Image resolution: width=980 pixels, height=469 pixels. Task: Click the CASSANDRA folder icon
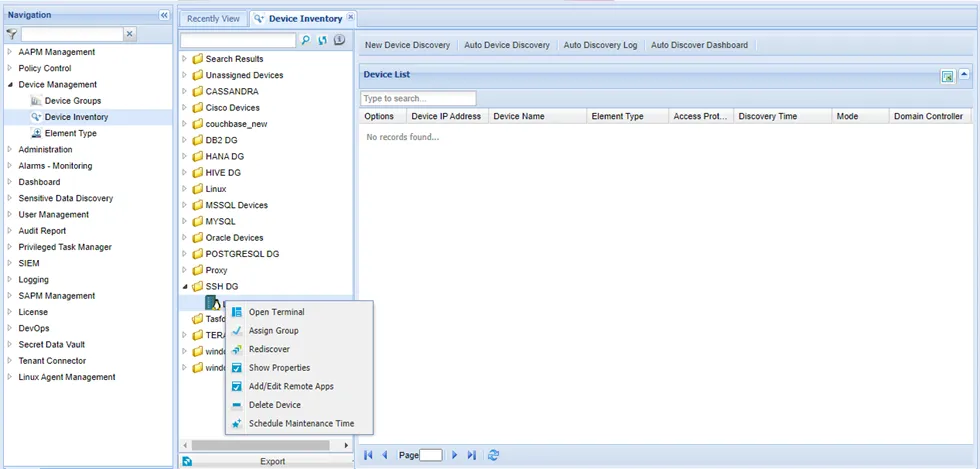pos(198,91)
